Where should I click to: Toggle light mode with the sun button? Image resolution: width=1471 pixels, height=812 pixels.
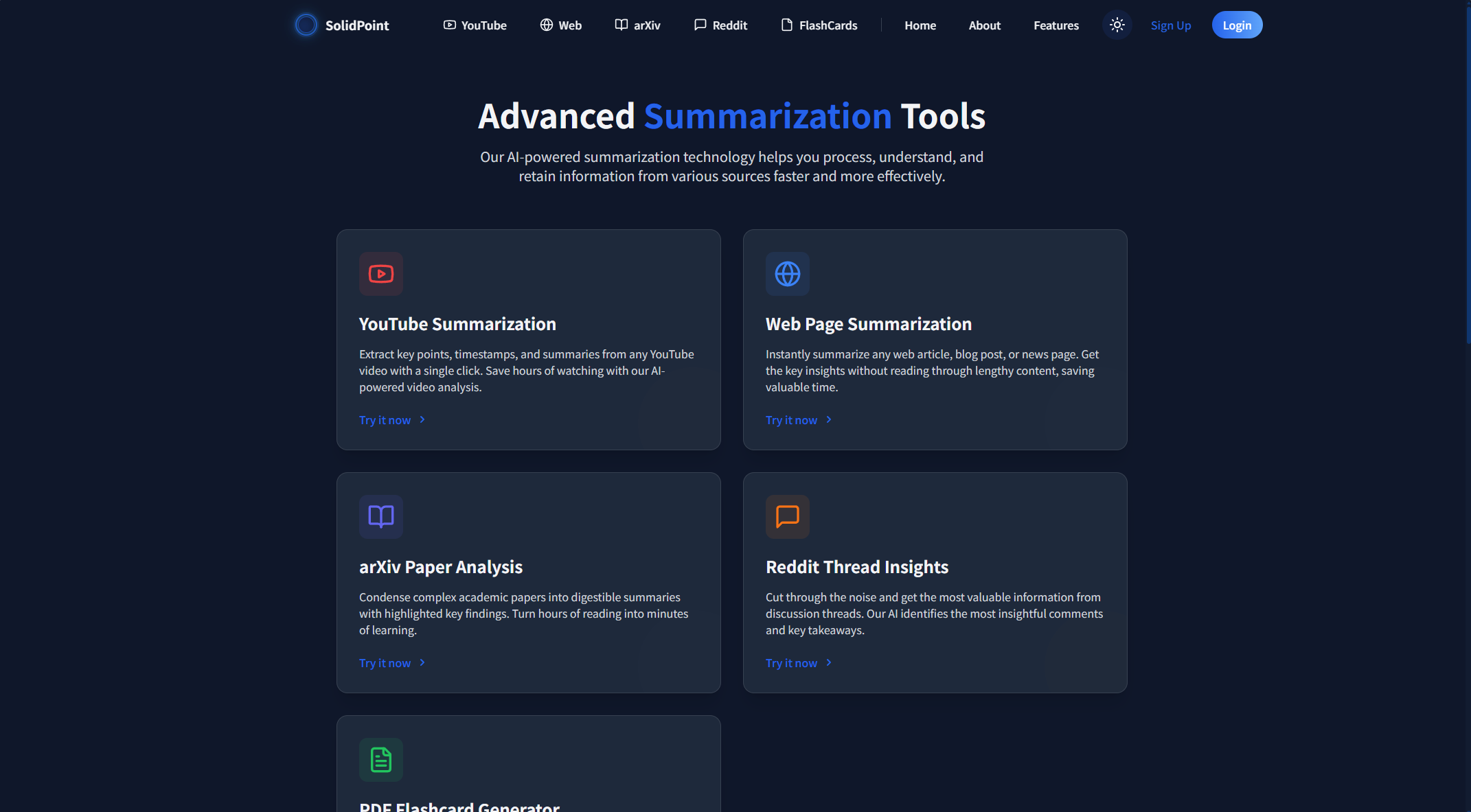(1117, 25)
